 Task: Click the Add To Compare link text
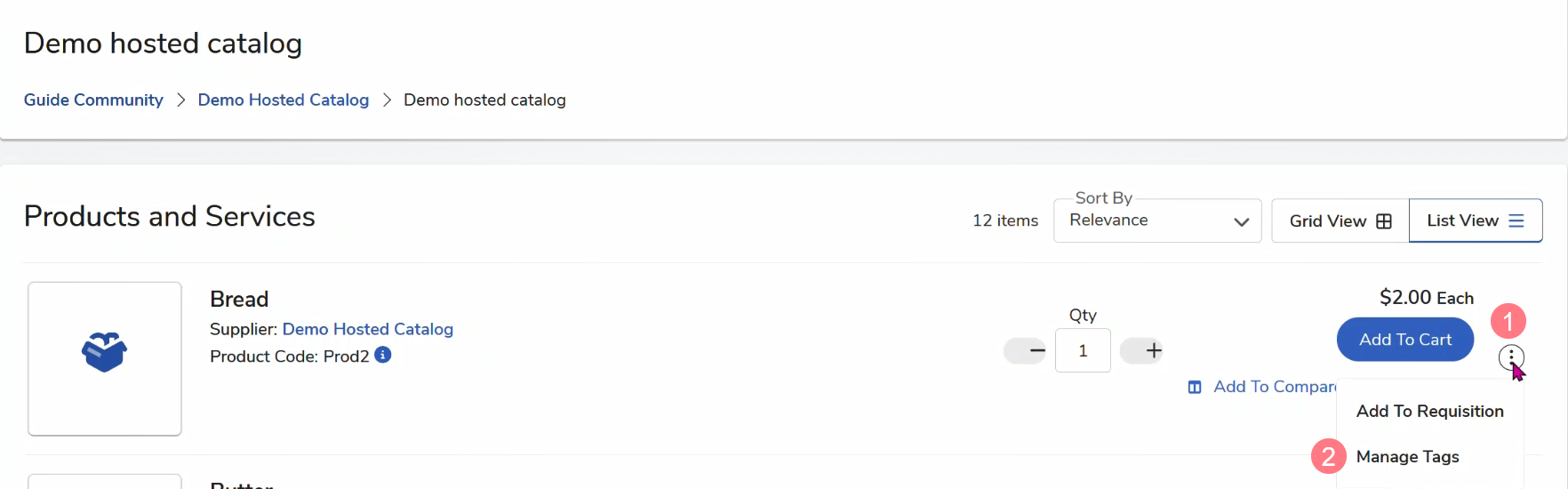1274,387
